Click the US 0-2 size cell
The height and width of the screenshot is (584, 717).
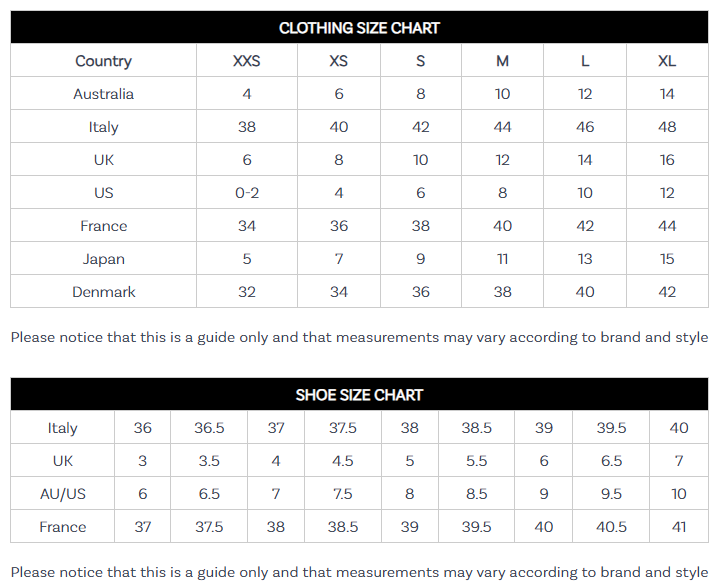(247, 193)
